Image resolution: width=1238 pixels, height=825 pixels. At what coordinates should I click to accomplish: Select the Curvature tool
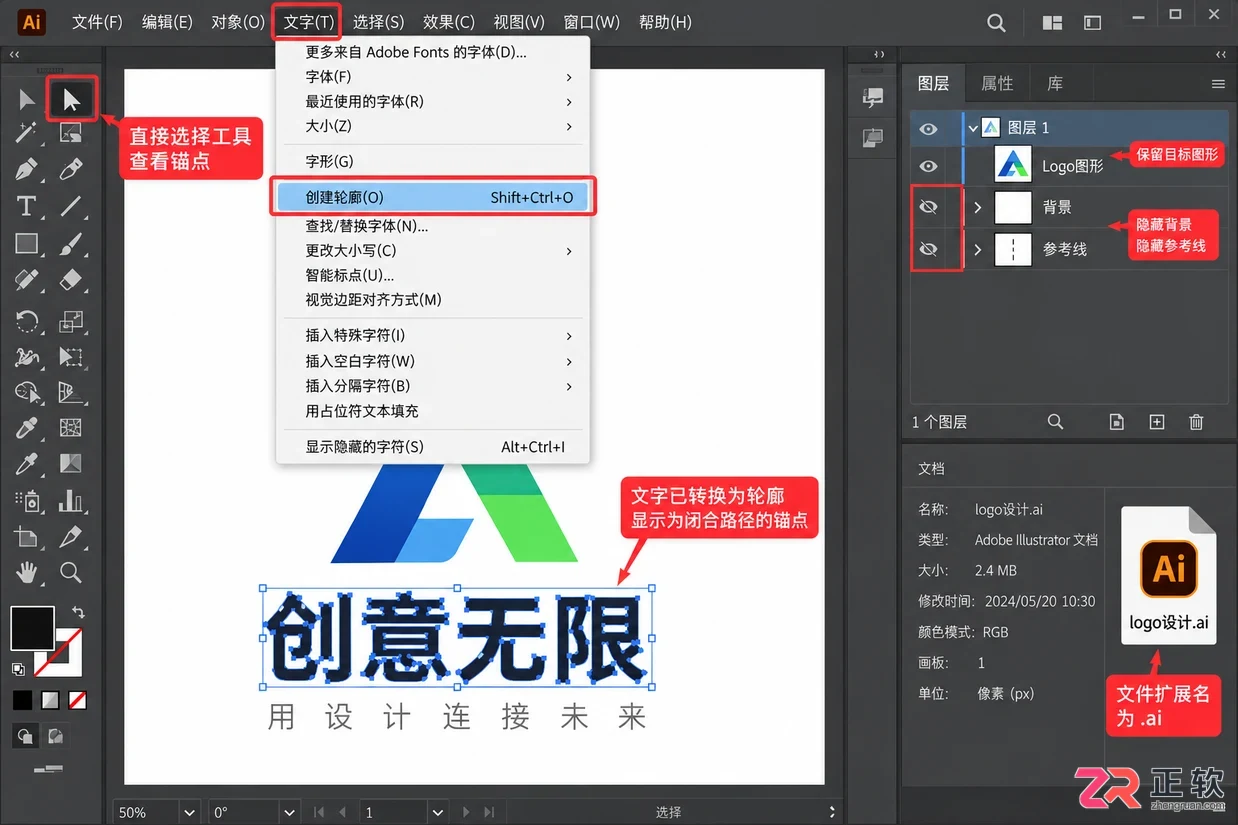click(x=71, y=169)
